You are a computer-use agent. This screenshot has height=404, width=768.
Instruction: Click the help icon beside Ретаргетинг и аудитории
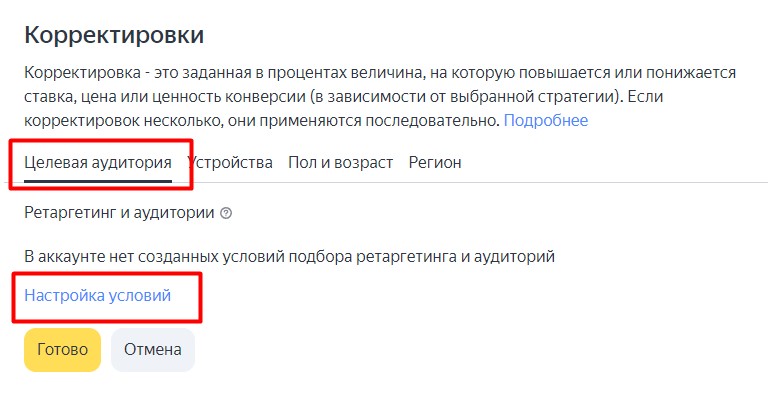pyautogui.click(x=226, y=213)
